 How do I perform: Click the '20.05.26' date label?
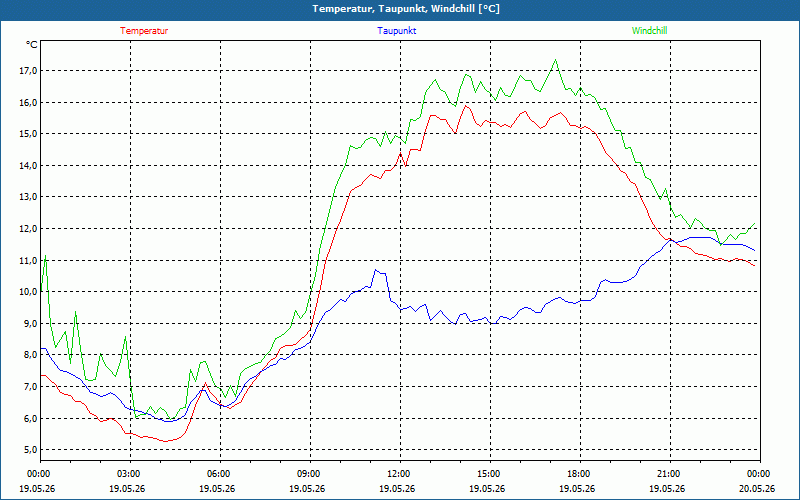(x=758, y=489)
